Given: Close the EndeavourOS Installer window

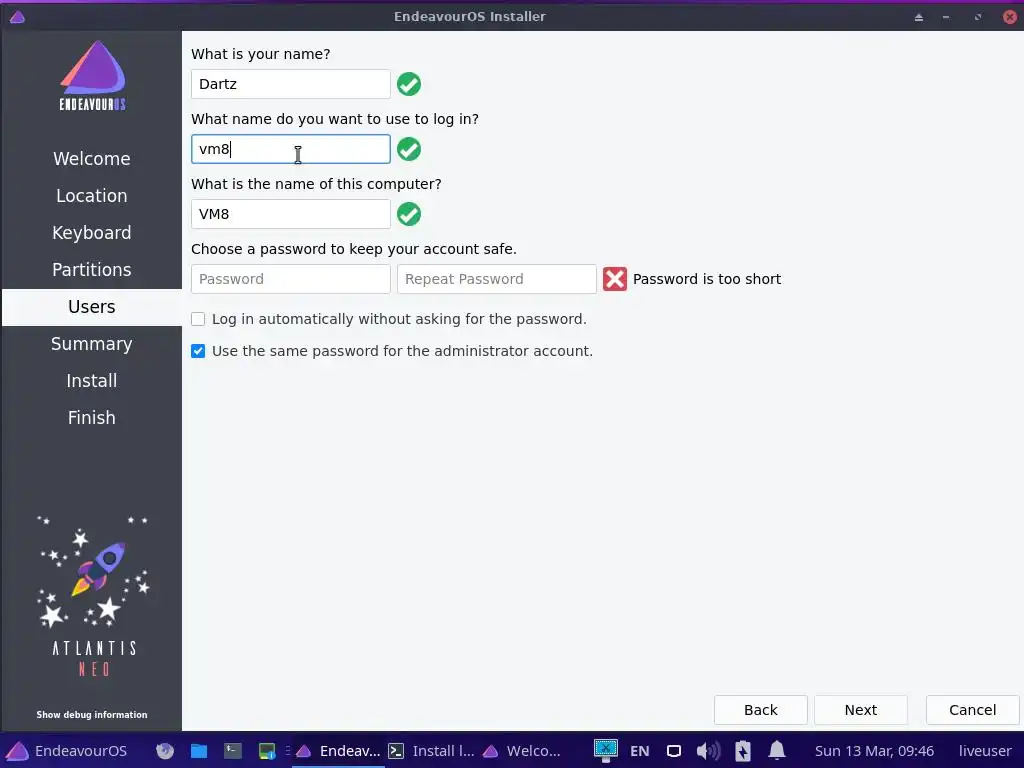Looking at the screenshot, I should coord(1010,17).
